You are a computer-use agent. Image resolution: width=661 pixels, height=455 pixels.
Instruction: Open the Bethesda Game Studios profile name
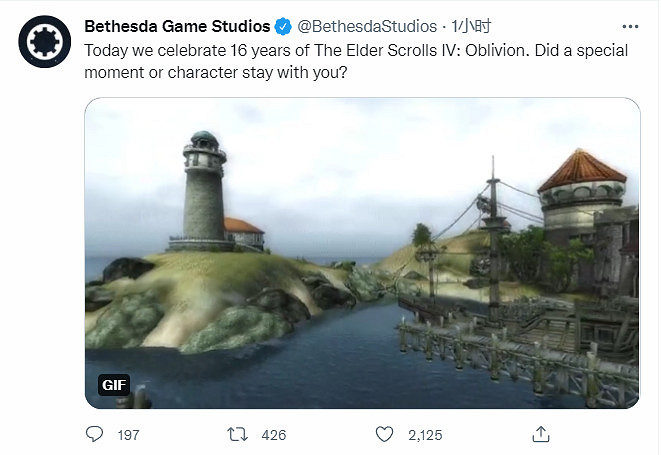tap(178, 27)
